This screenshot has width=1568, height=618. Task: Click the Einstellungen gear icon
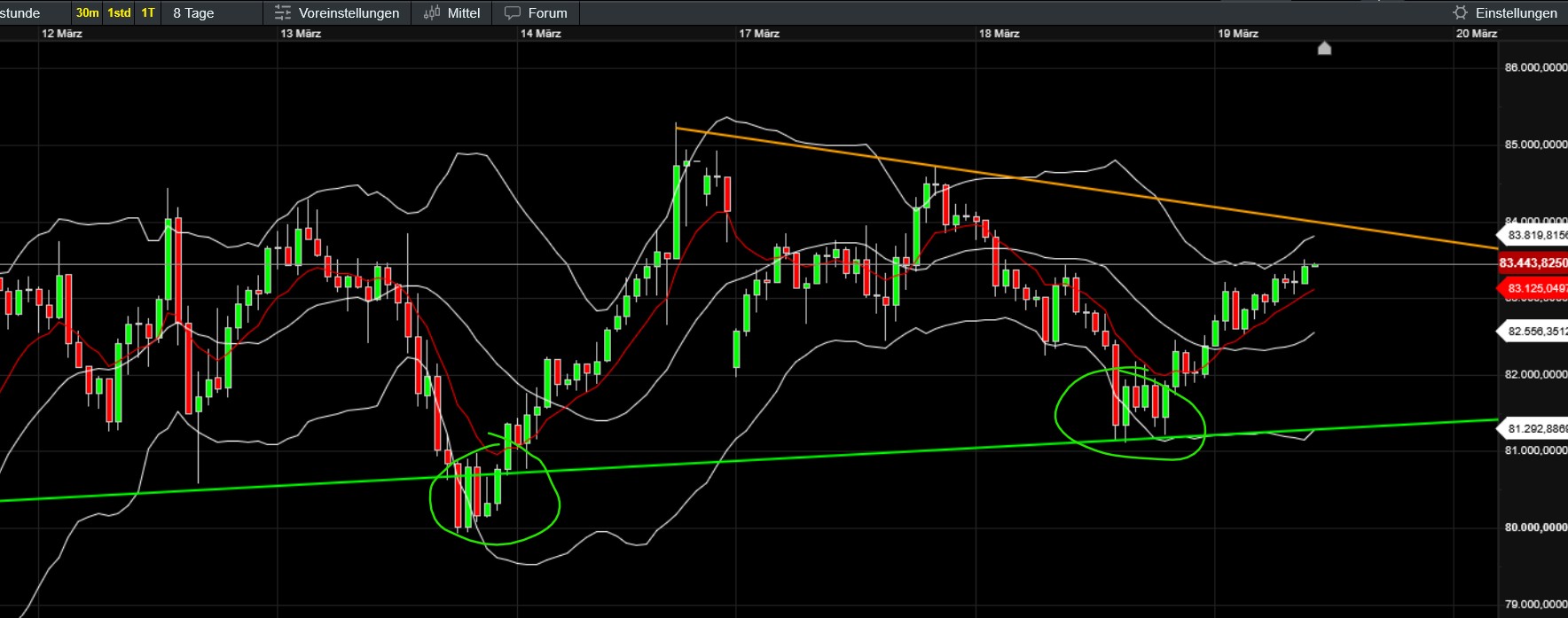(x=1460, y=12)
